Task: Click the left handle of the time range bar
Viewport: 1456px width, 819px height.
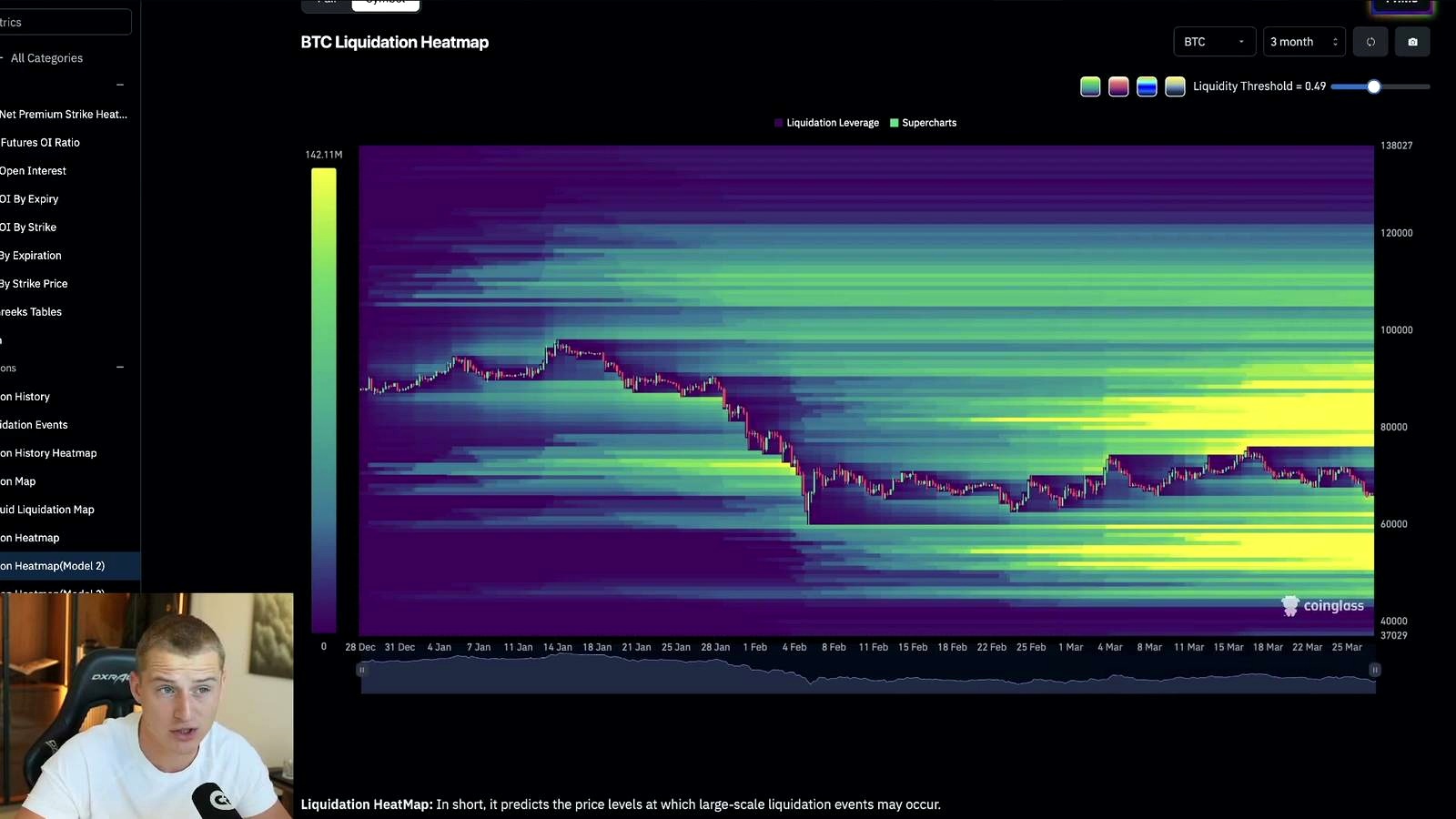Action: click(361, 670)
